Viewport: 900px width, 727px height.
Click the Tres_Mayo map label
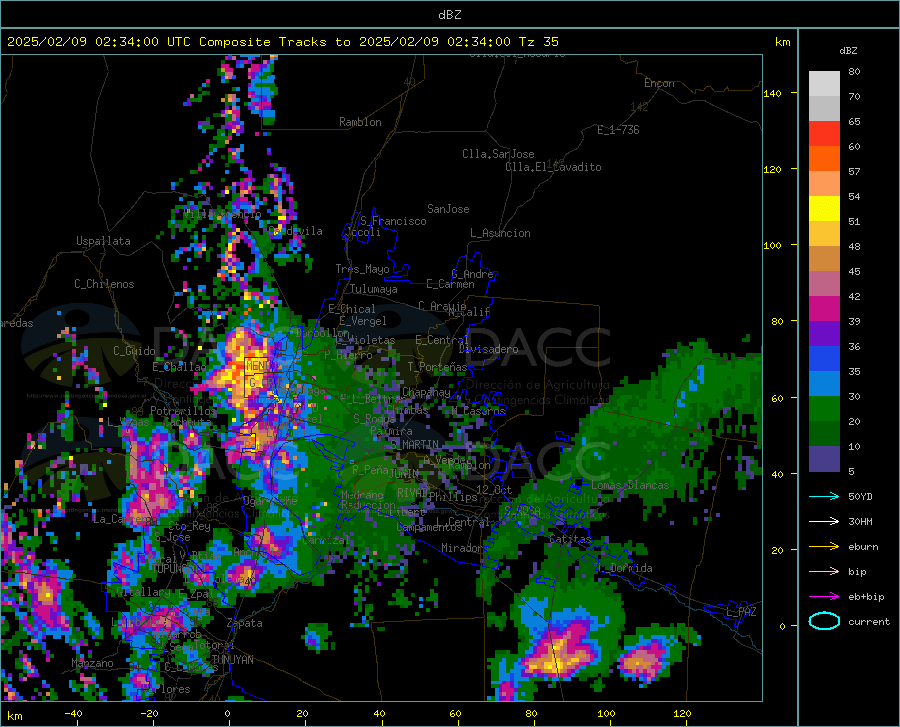coord(362,269)
